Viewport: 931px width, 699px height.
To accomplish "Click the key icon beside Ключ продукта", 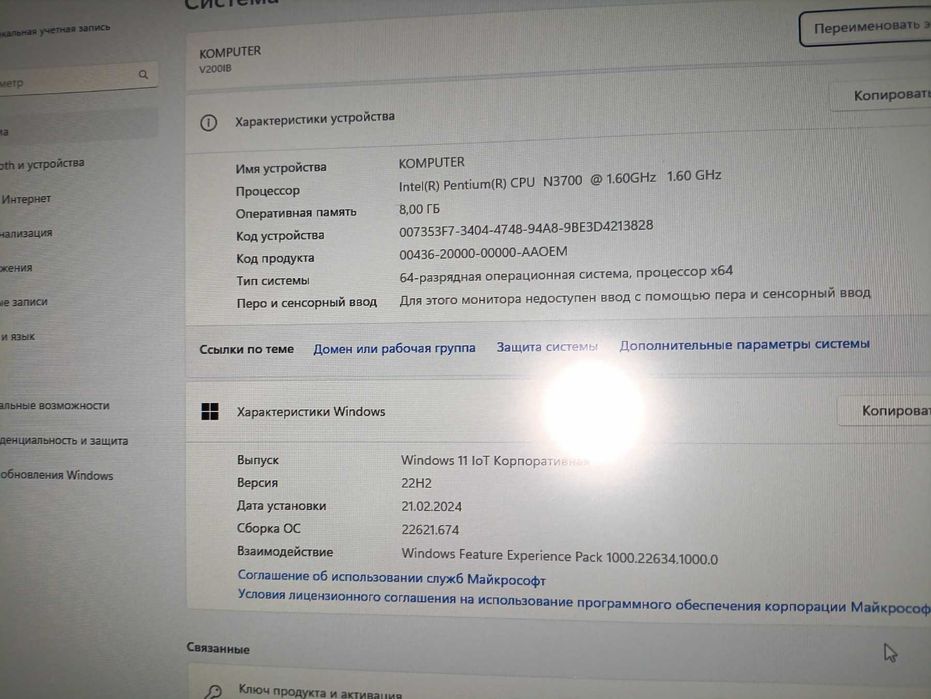I will click(x=213, y=692).
